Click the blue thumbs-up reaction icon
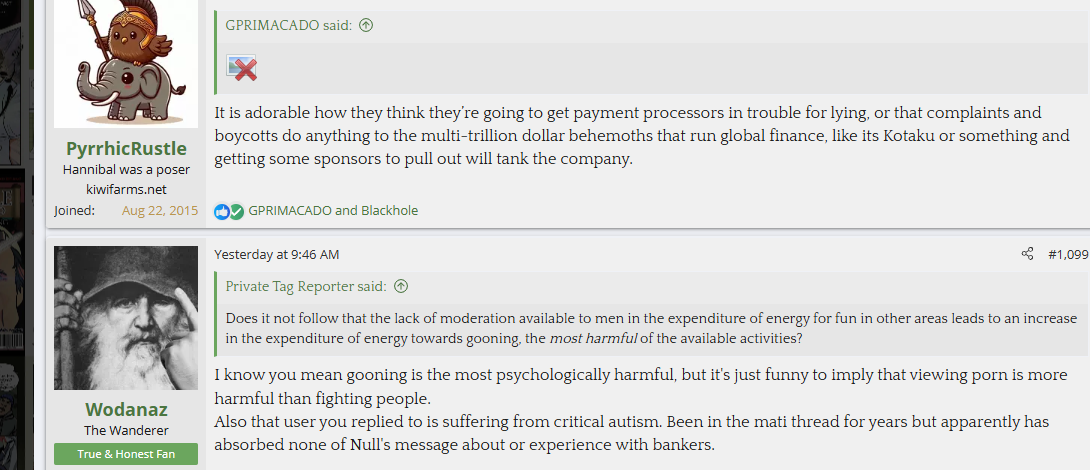The image size is (1090, 470). pos(222,211)
